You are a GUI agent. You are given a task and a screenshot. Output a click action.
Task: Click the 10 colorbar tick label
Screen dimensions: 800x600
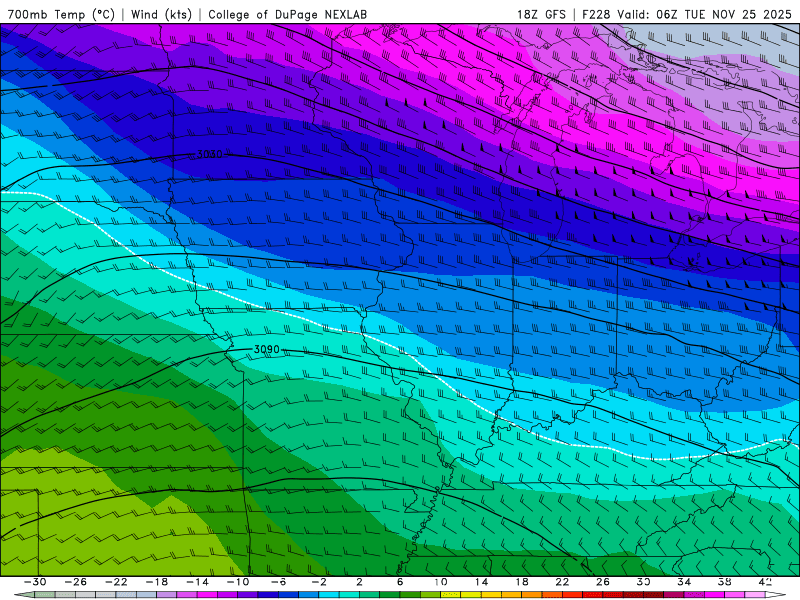(x=440, y=582)
